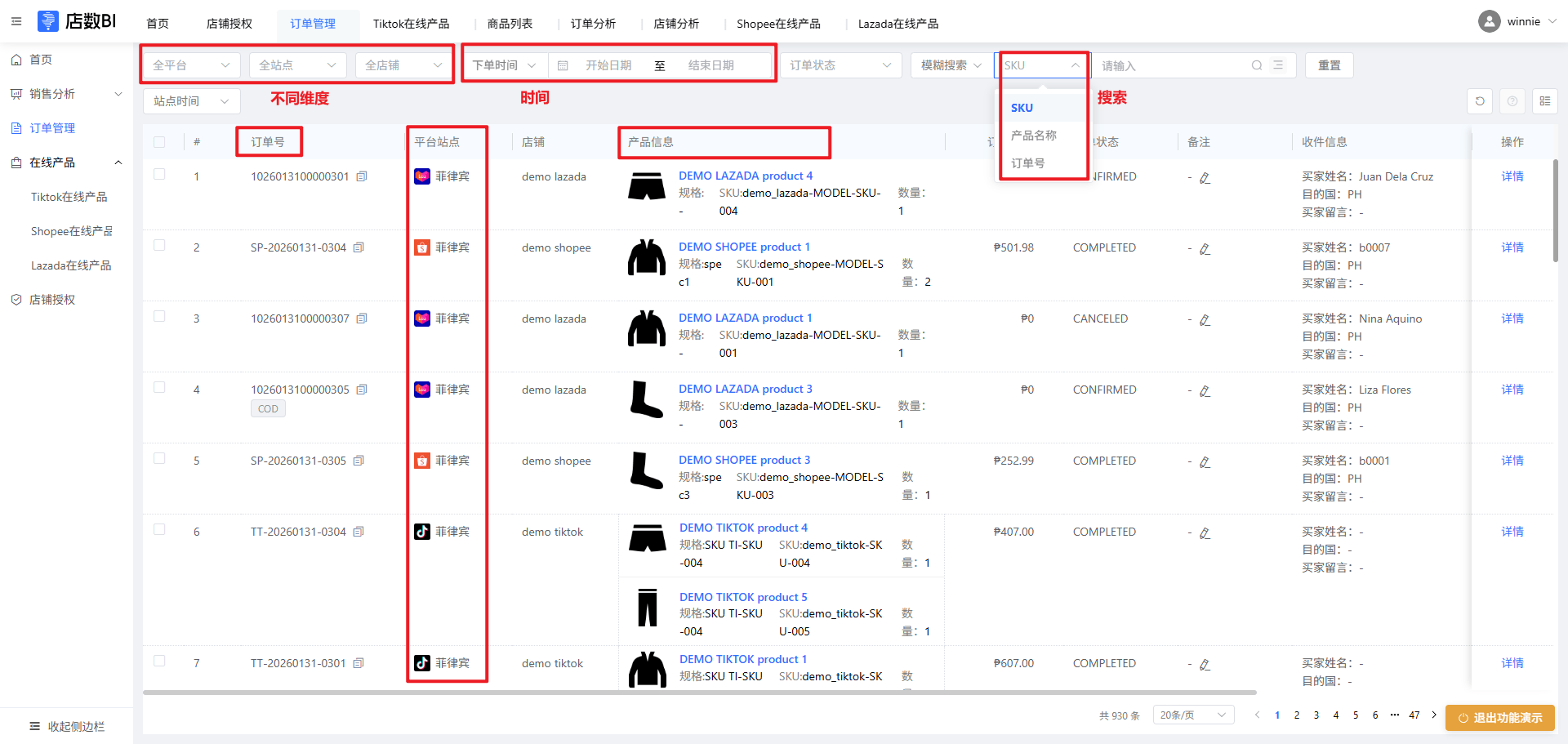Select 产品名称 in the search type list

(x=1034, y=136)
